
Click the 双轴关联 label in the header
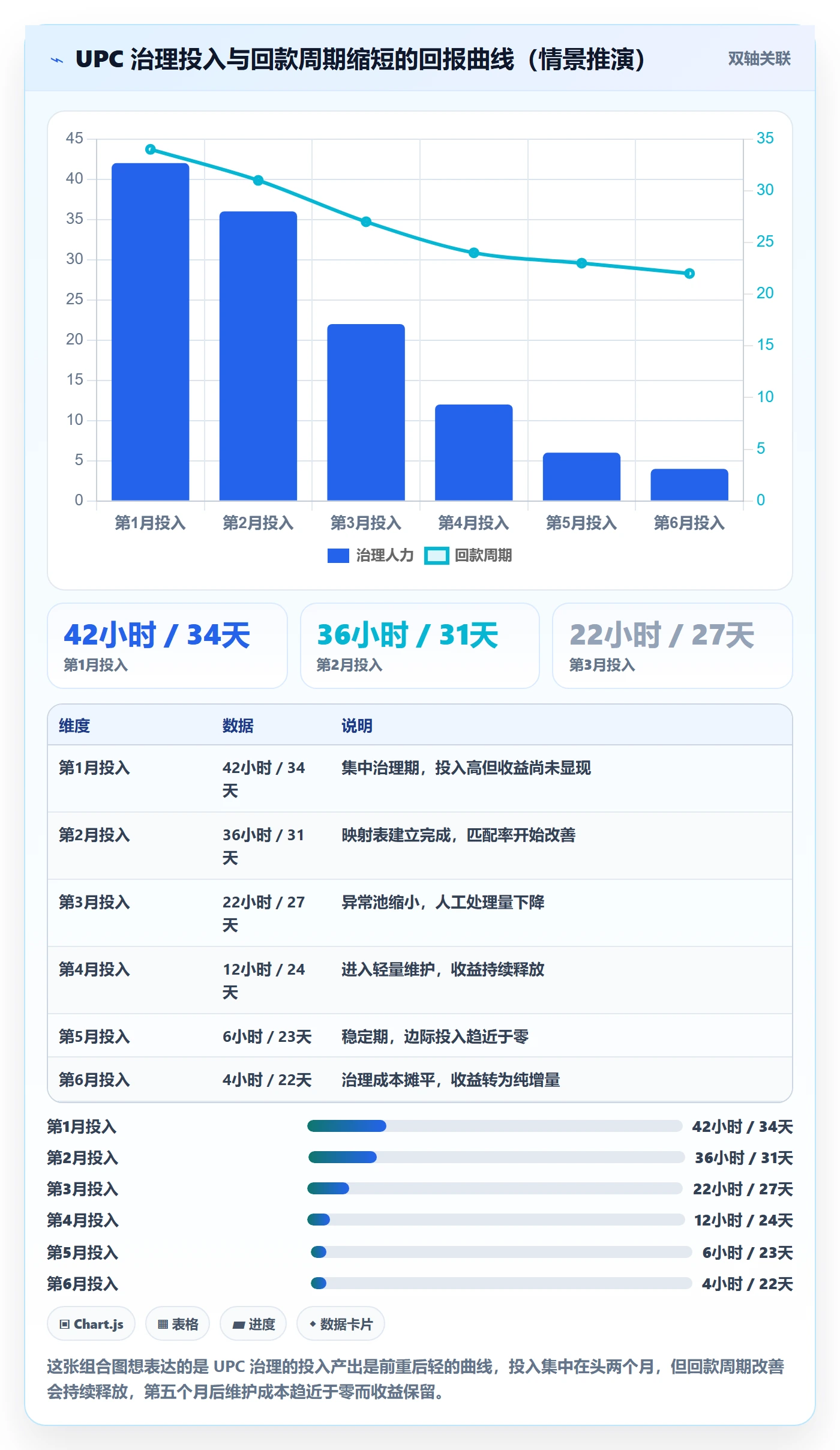click(x=759, y=58)
